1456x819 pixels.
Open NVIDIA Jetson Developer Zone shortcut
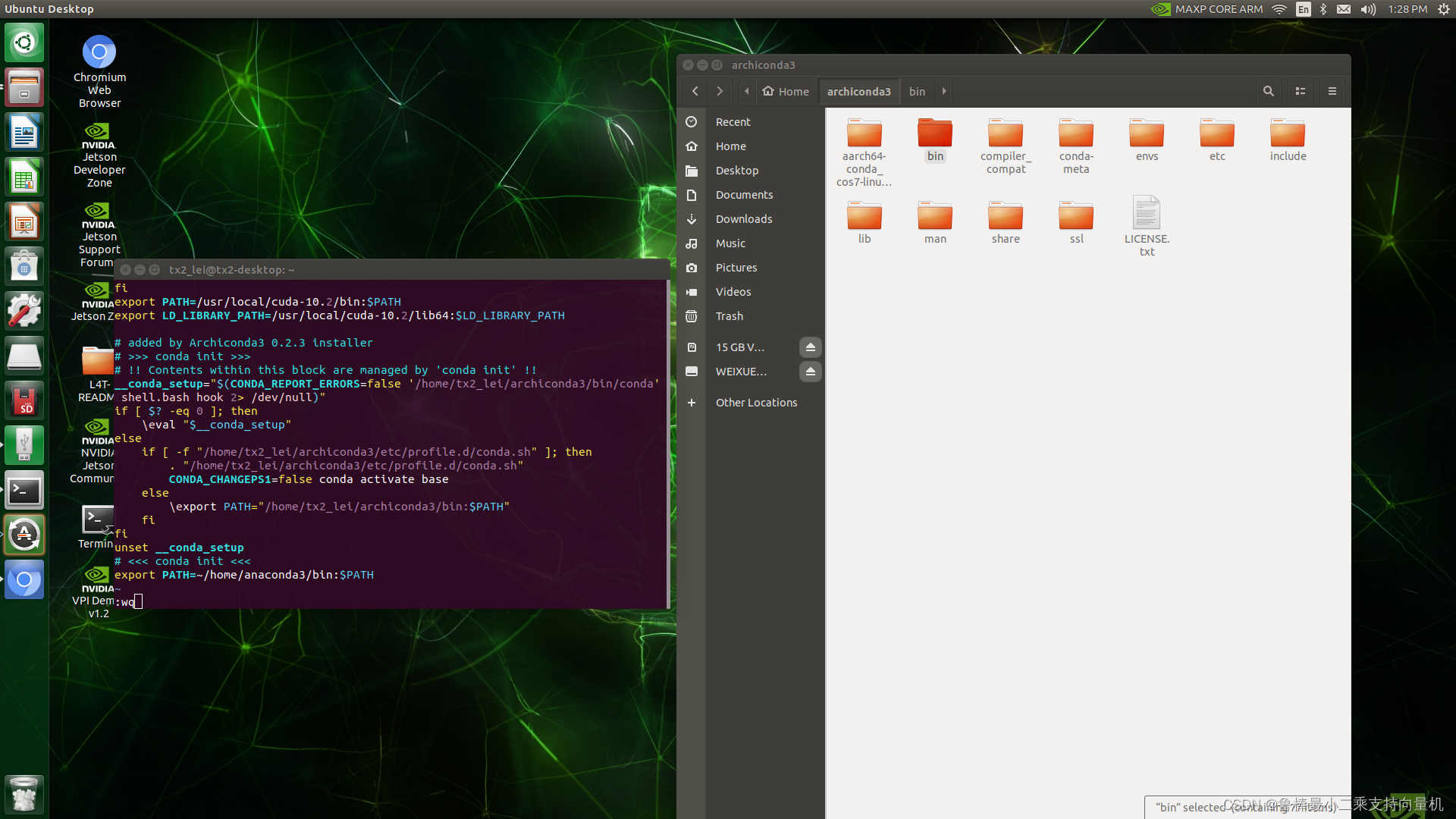(x=99, y=155)
